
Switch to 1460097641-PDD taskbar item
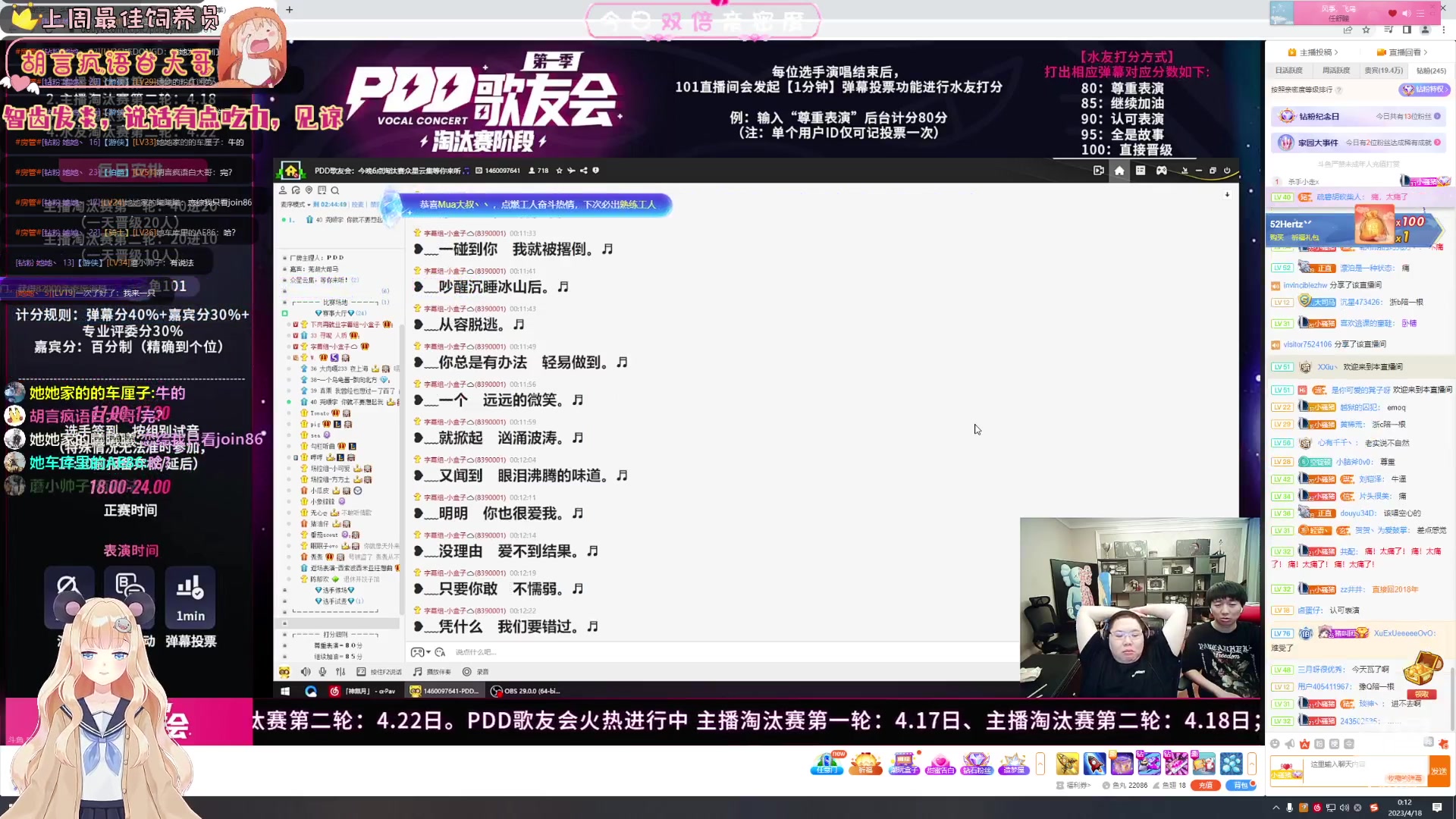(x=444, y=691)
